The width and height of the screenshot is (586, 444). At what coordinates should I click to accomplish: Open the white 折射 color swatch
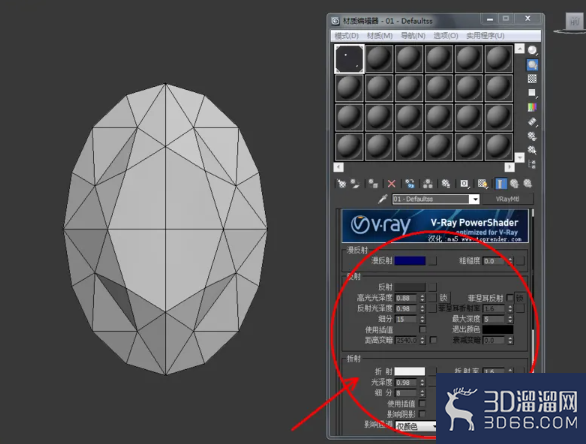coord(410,371)
